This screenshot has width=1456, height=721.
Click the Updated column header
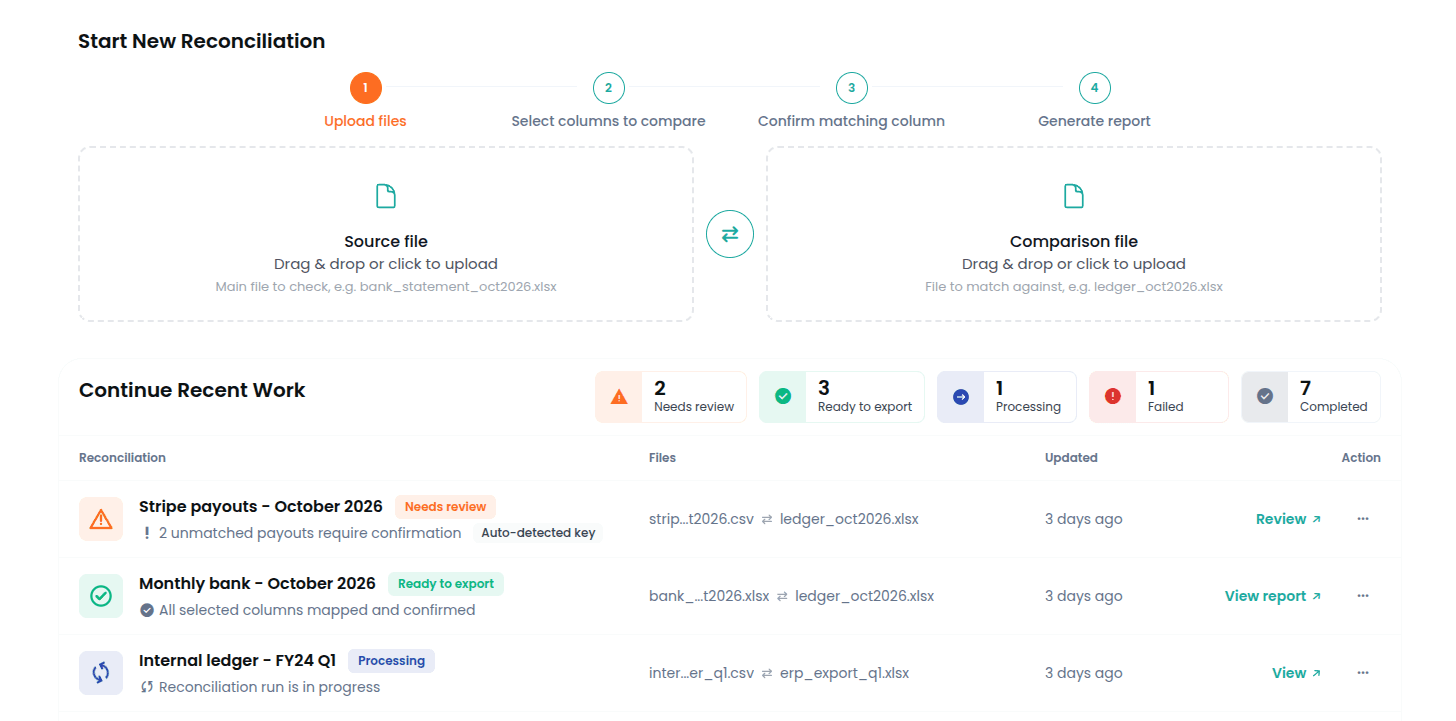click(x=1071, y=458)
